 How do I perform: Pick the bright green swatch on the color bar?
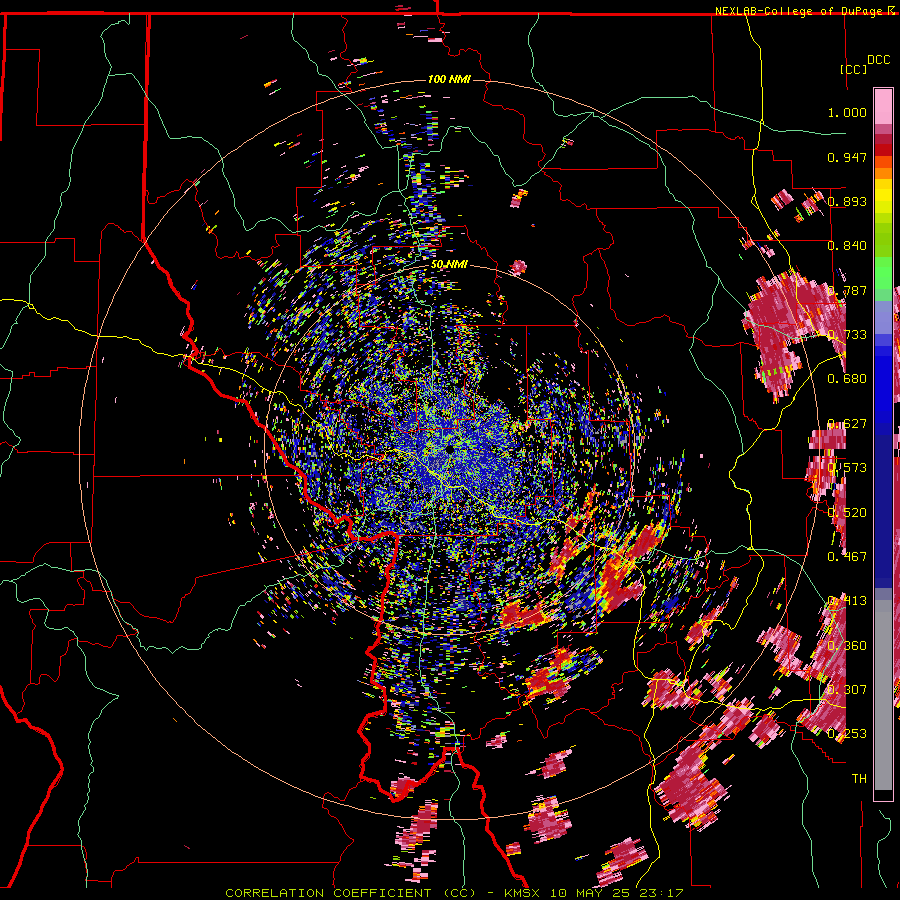click(883, 273)
